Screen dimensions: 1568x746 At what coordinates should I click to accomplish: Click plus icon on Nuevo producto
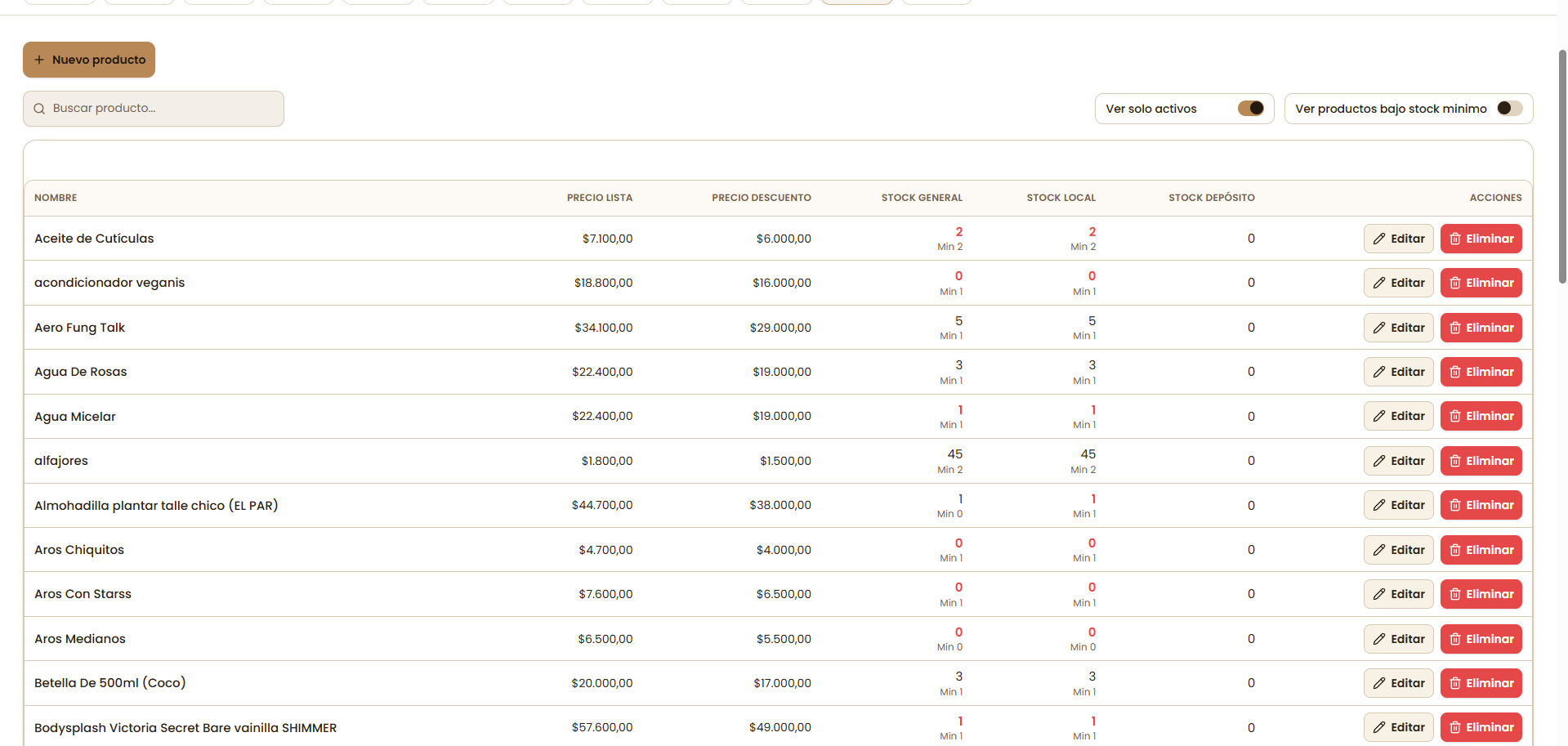[x=39, y=60]
